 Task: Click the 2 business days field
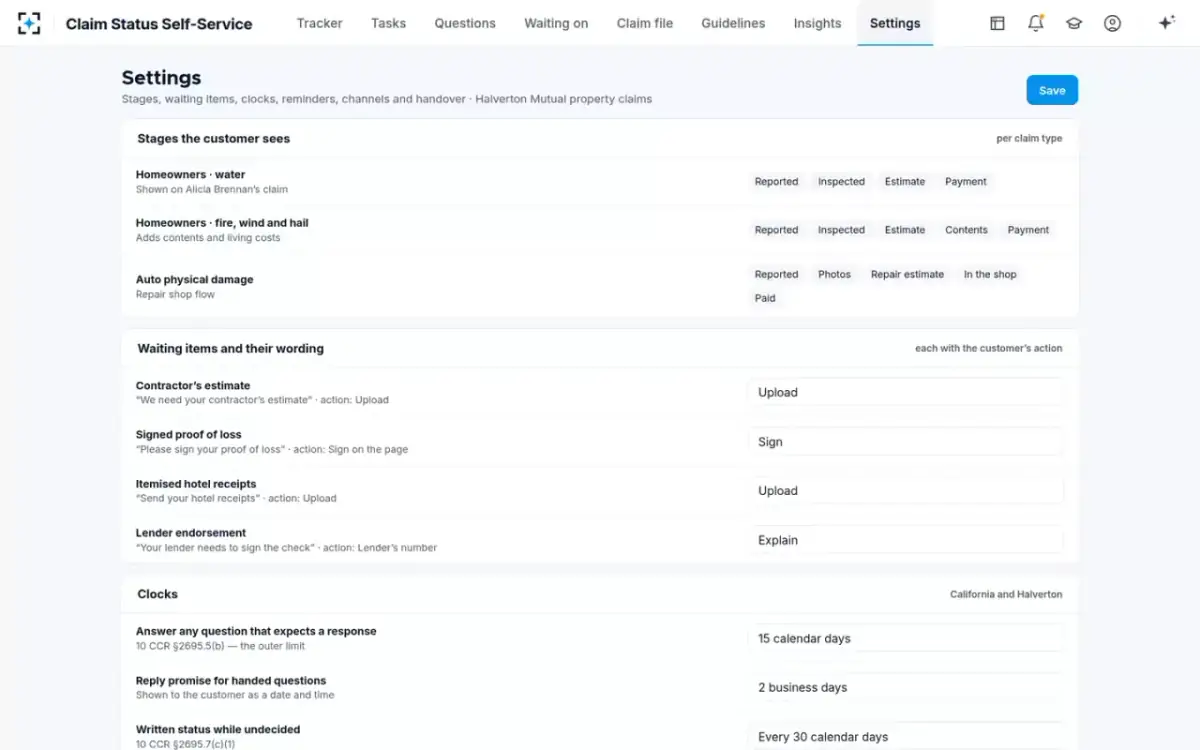pyautogui.click(x=905, y=687)
